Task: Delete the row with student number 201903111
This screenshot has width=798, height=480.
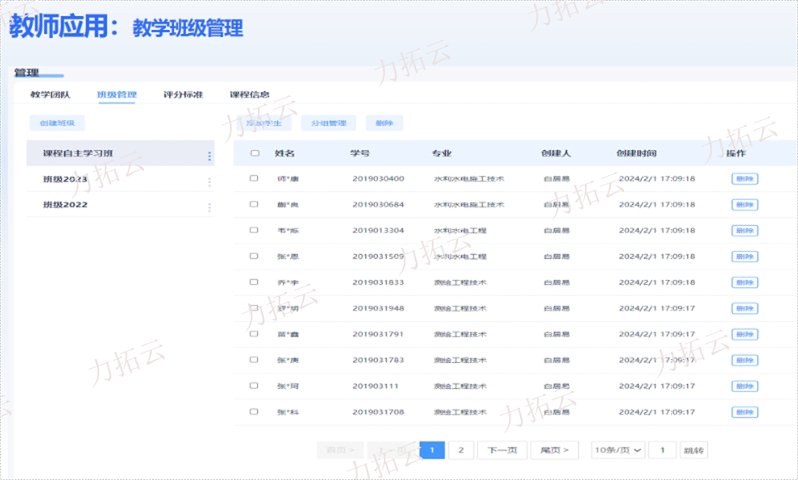Action: point(745,386)
